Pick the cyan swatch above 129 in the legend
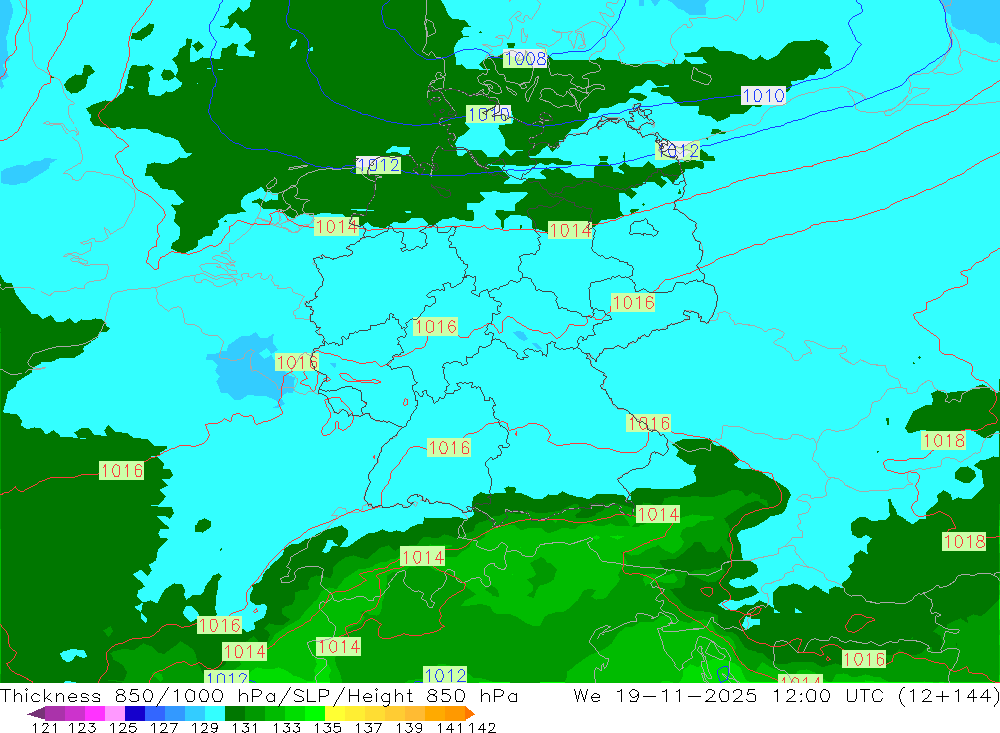The height and width of the screenshot is (733, 1000). coord(215,713)
